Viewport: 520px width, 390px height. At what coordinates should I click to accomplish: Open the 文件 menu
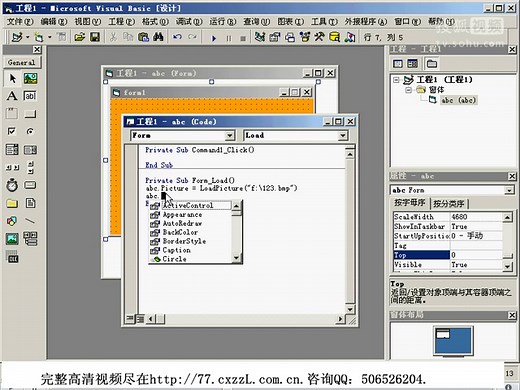[x=20, y=22]
